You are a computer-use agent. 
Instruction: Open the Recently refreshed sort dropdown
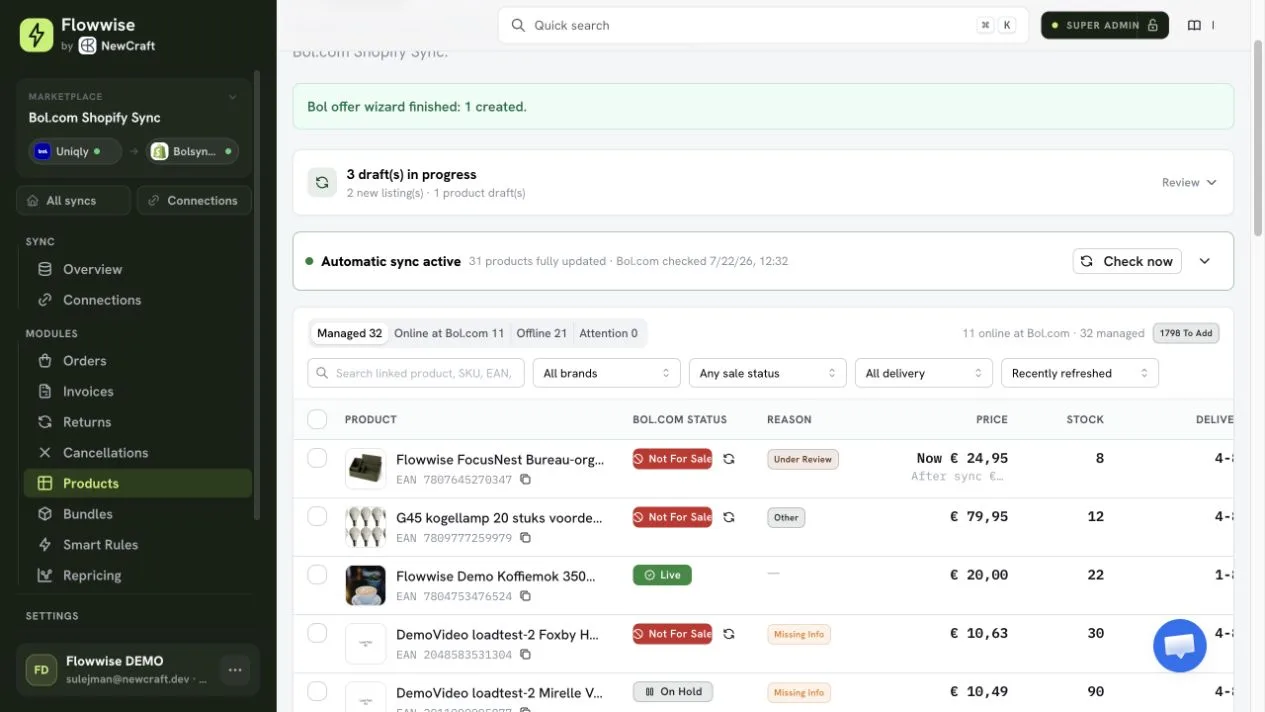pos(1080,373)
